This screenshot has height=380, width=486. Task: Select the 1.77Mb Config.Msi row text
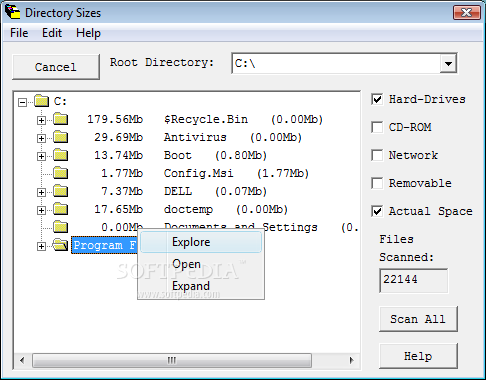(x=205, y=173)
